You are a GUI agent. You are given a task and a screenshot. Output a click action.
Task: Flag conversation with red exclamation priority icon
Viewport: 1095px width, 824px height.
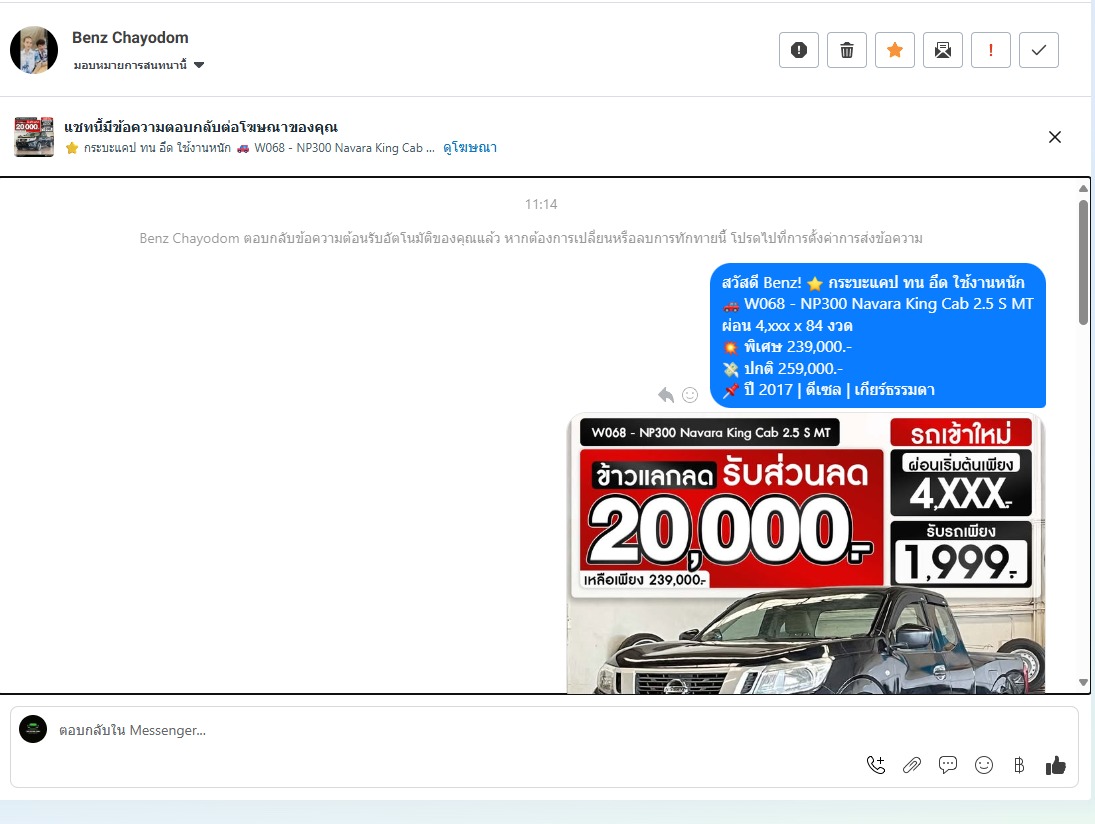pyautogui.click(x=990, y=50)
